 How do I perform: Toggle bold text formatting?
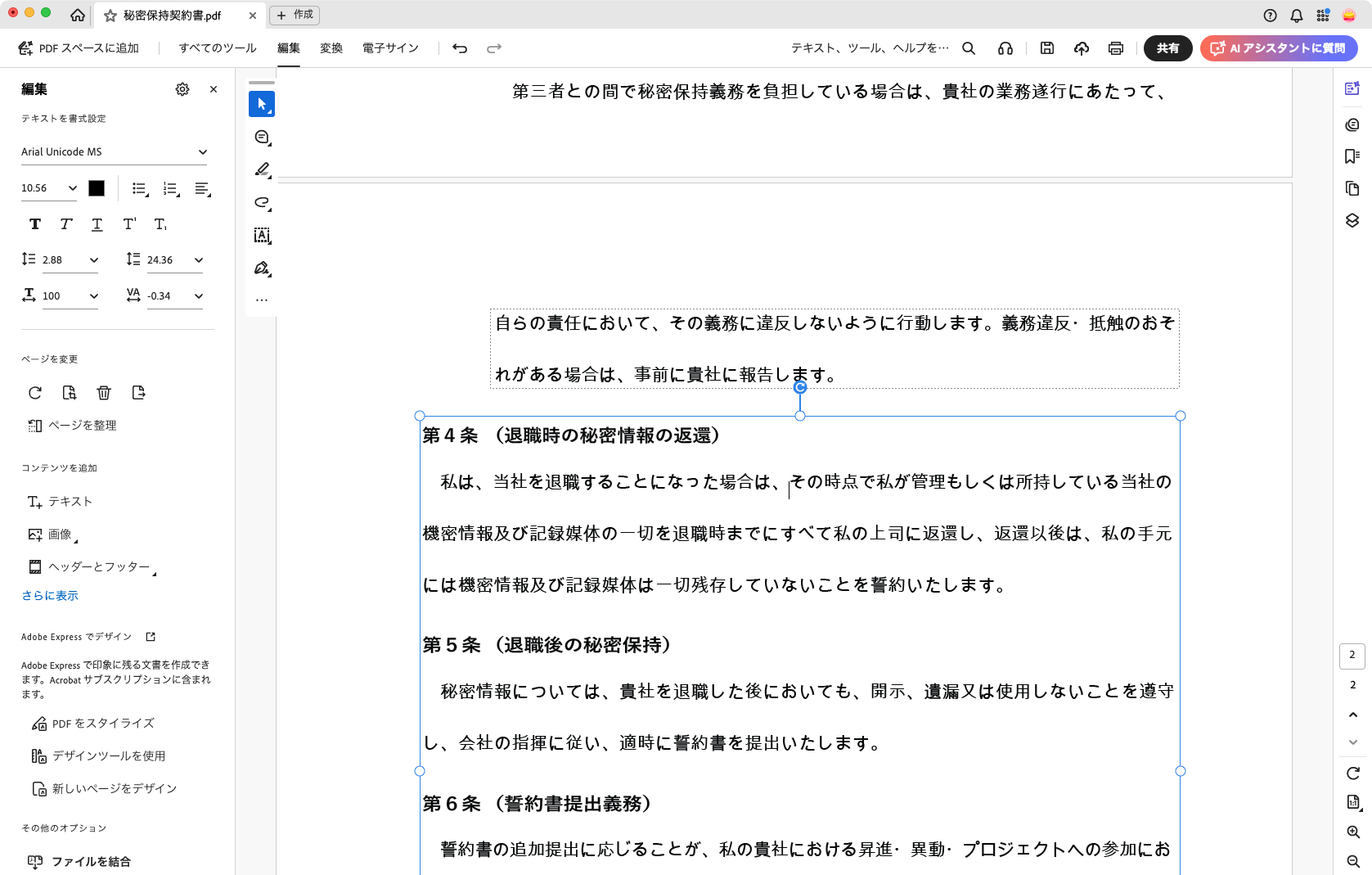click(35, 224)
